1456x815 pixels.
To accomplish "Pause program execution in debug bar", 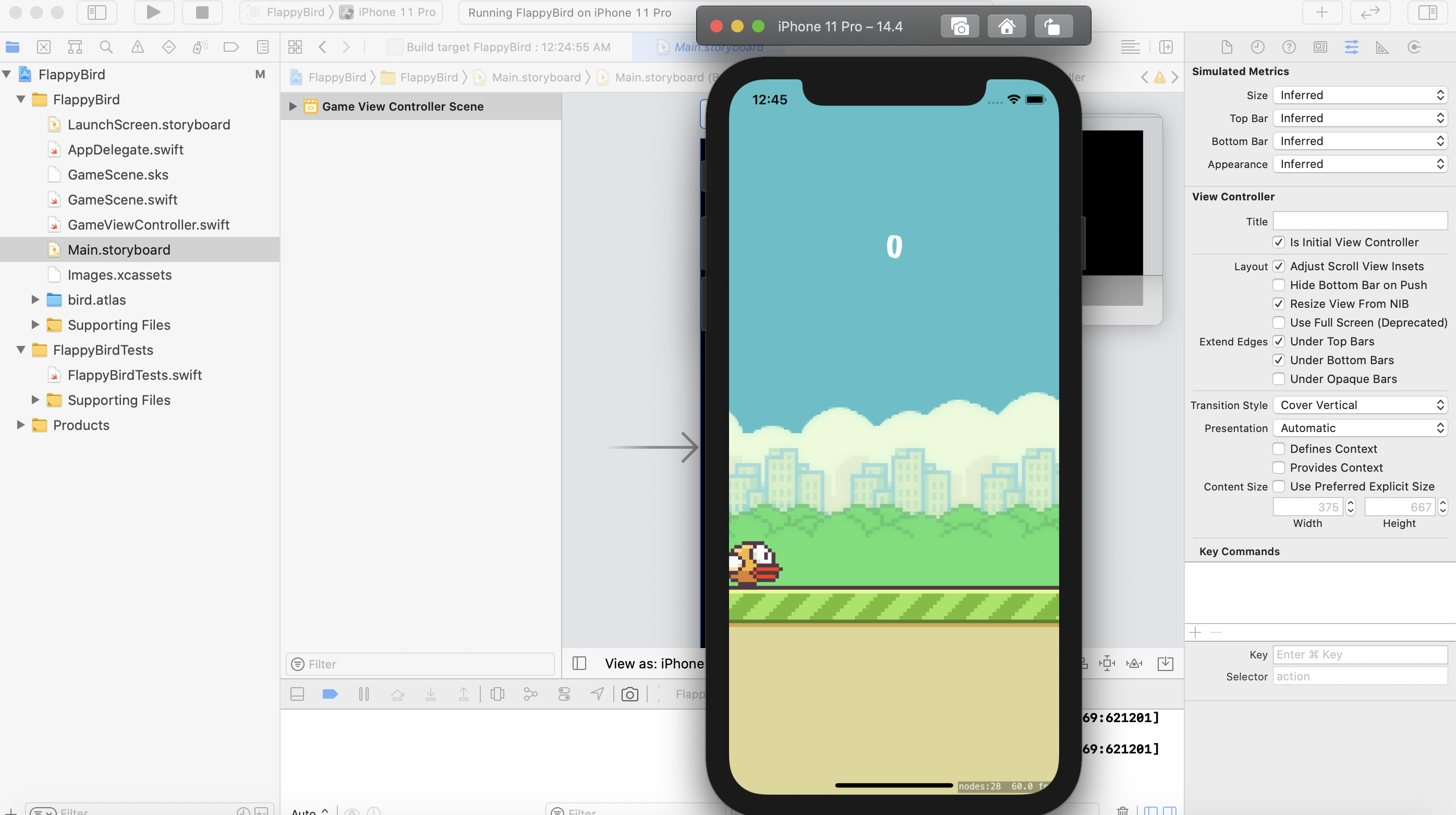I will tap(363, 694).
